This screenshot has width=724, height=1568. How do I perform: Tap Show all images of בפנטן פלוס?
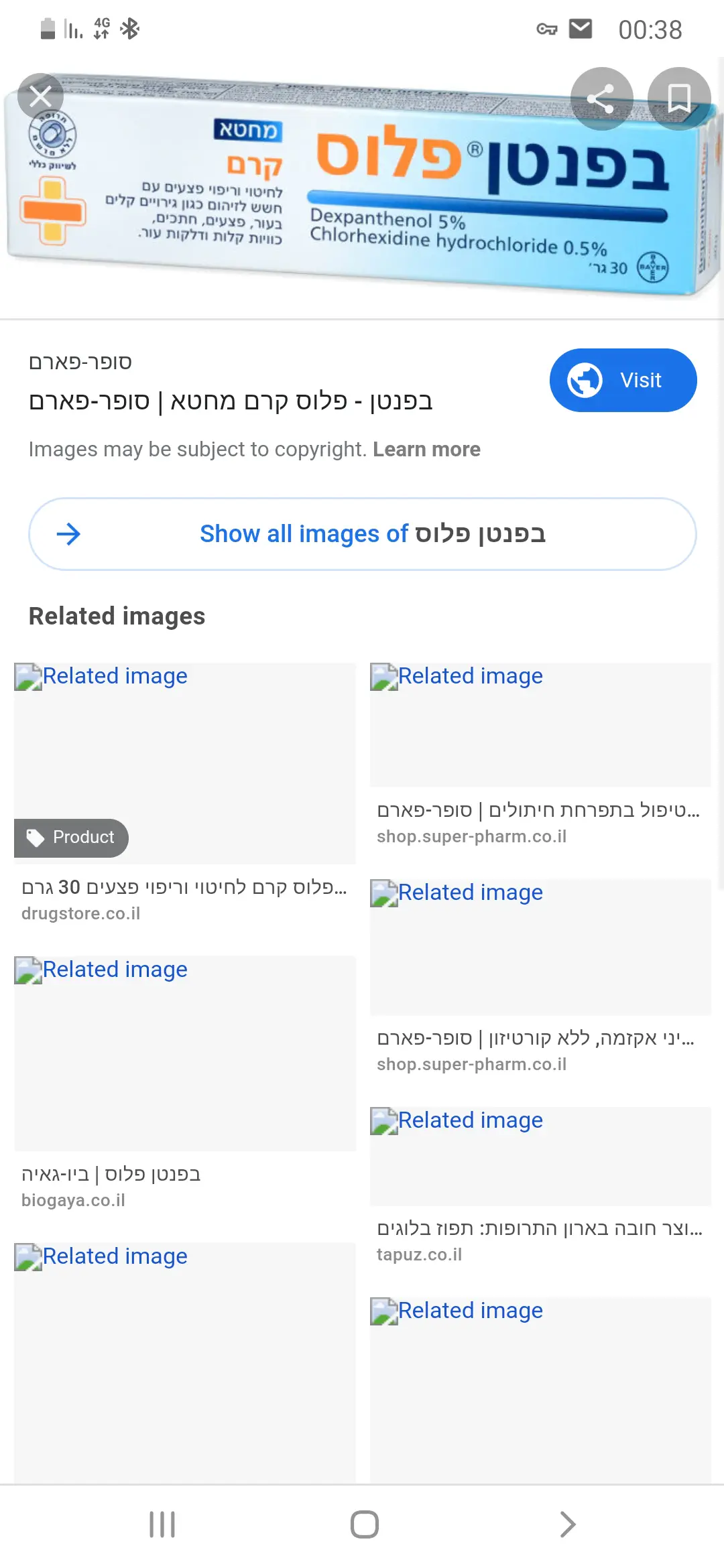coord(362,534)
